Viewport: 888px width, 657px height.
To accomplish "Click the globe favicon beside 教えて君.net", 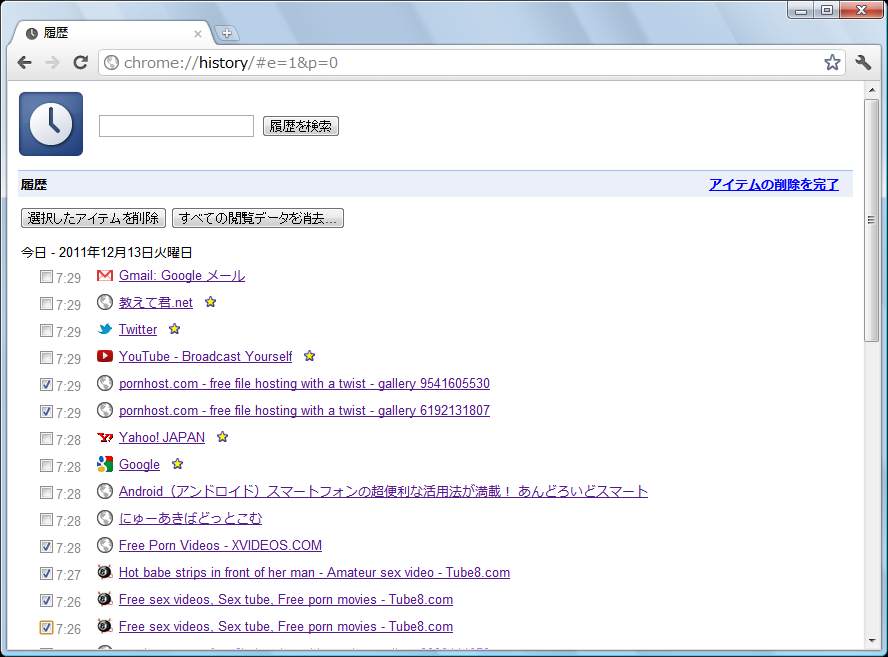I will 105,302.
